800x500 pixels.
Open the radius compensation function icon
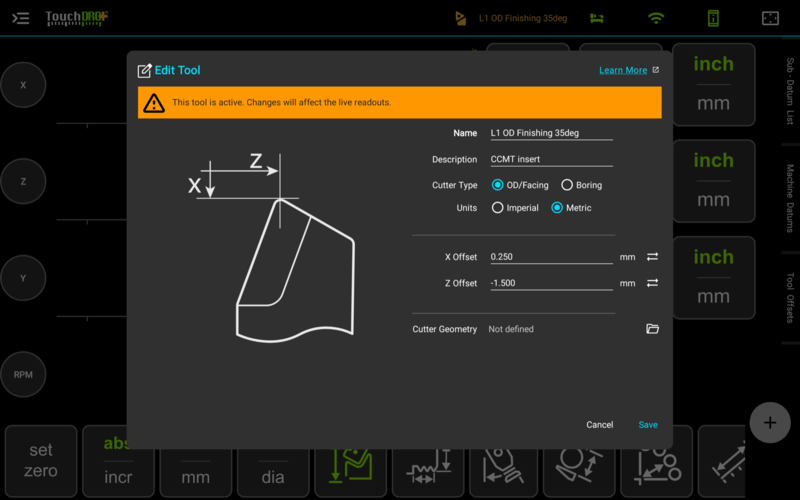pyautogui.click(x=580, y=463)
